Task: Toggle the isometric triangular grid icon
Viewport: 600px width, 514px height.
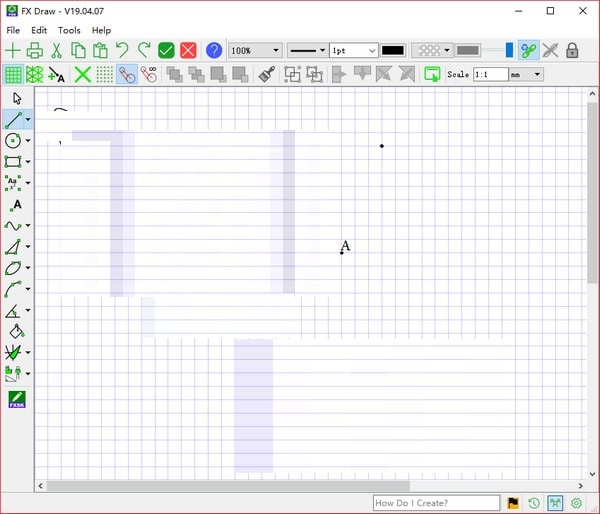Action: [x=35, y=74]
